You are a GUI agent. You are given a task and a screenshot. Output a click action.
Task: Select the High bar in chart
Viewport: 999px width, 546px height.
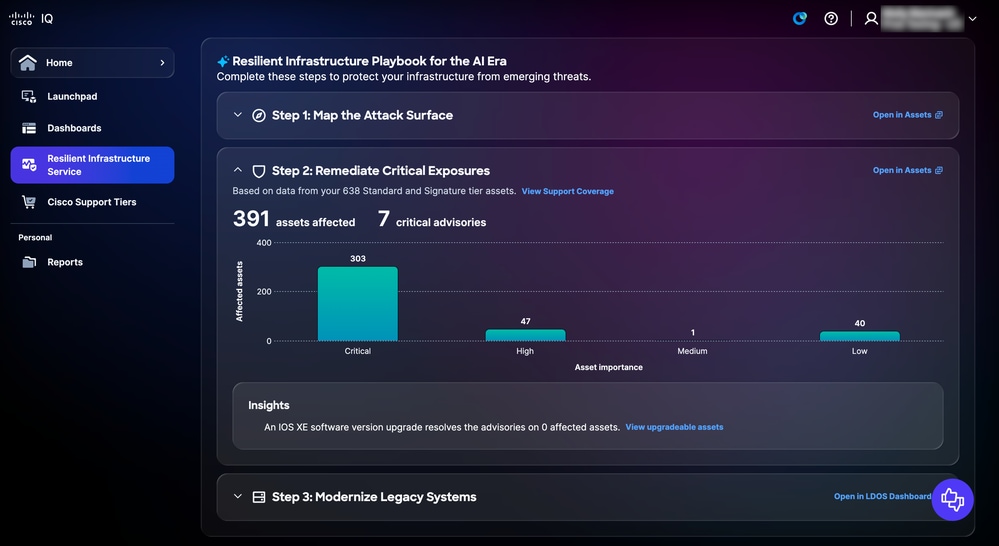click(x=525, y=335)
